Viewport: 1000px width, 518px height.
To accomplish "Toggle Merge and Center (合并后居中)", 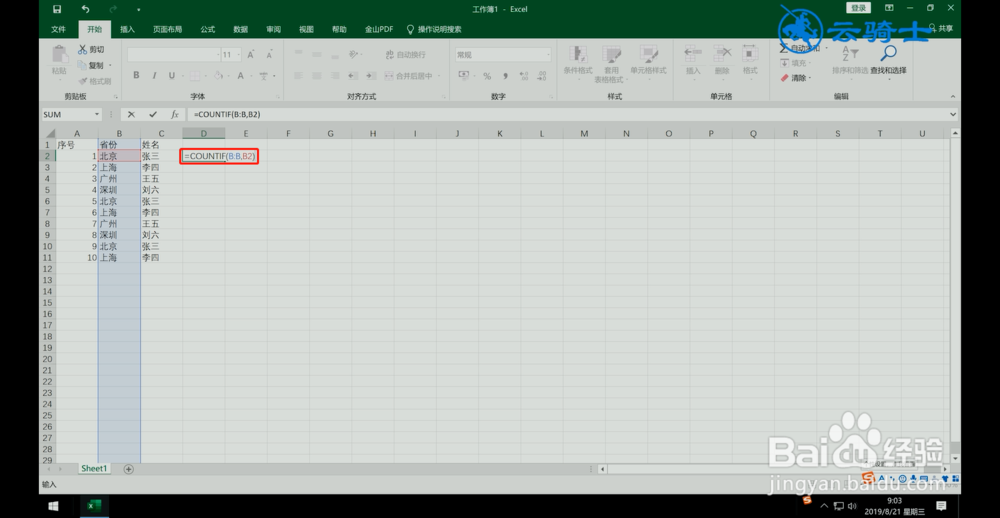I will (x=409, y=76).
